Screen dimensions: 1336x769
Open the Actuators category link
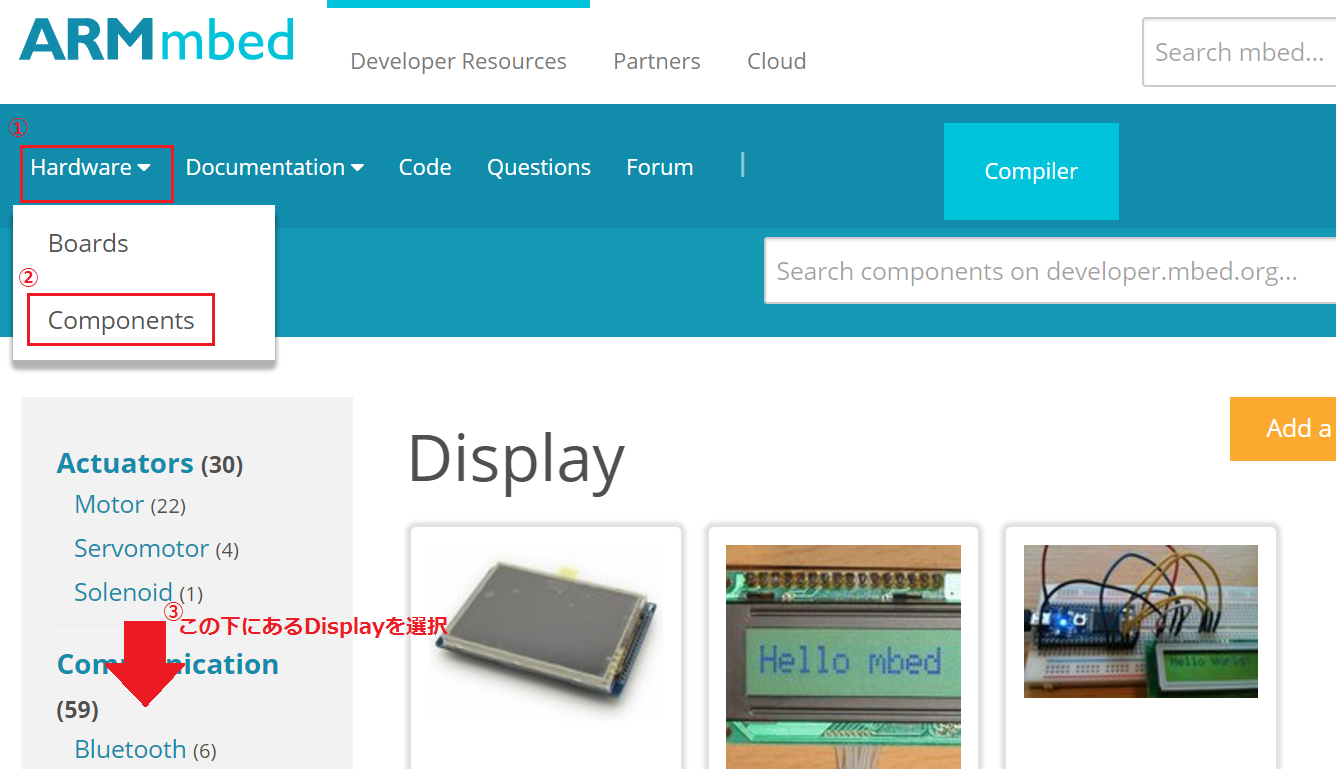[125, 463]
